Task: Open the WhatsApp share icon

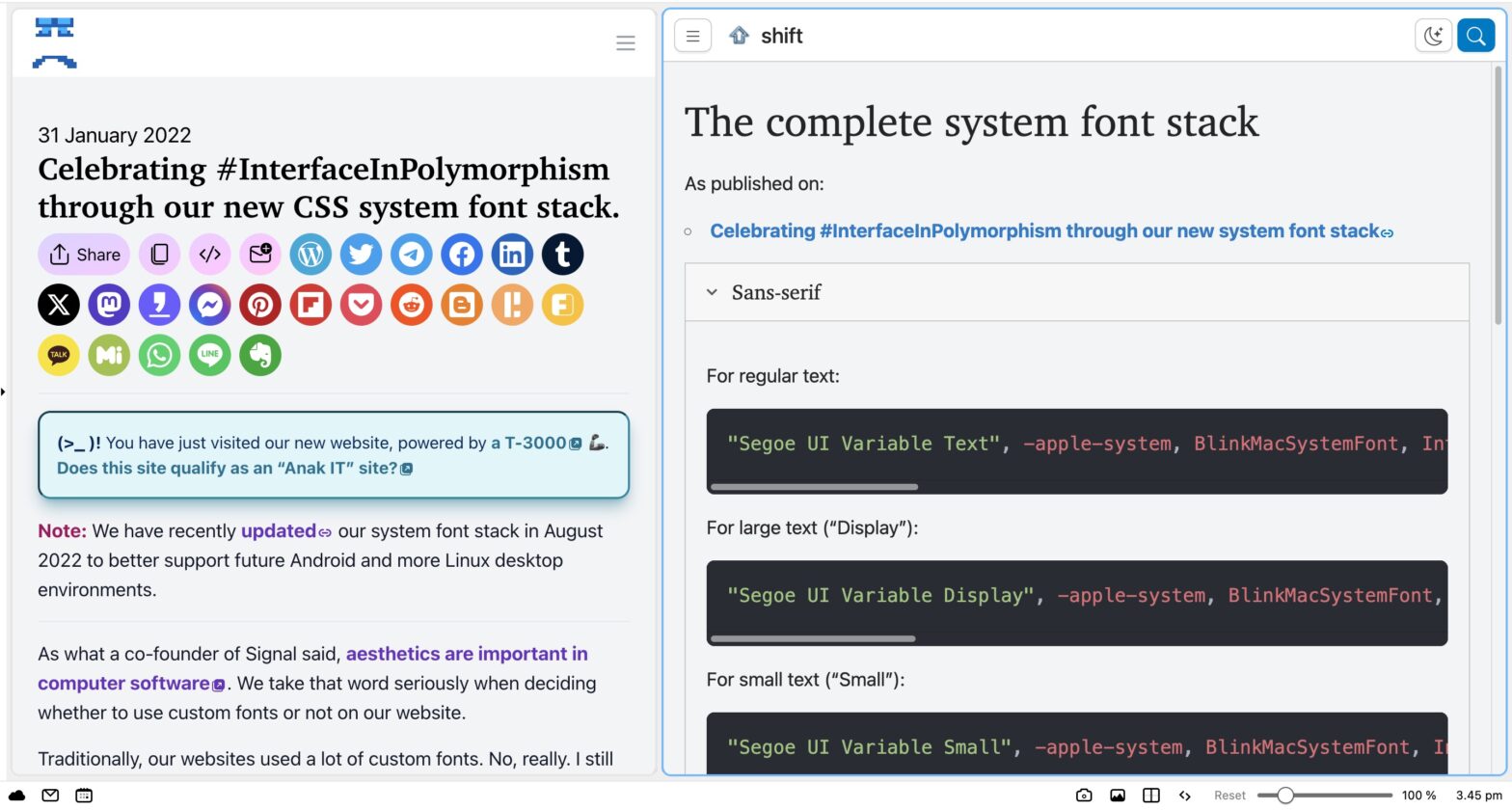Action: [x=159, y=355]
